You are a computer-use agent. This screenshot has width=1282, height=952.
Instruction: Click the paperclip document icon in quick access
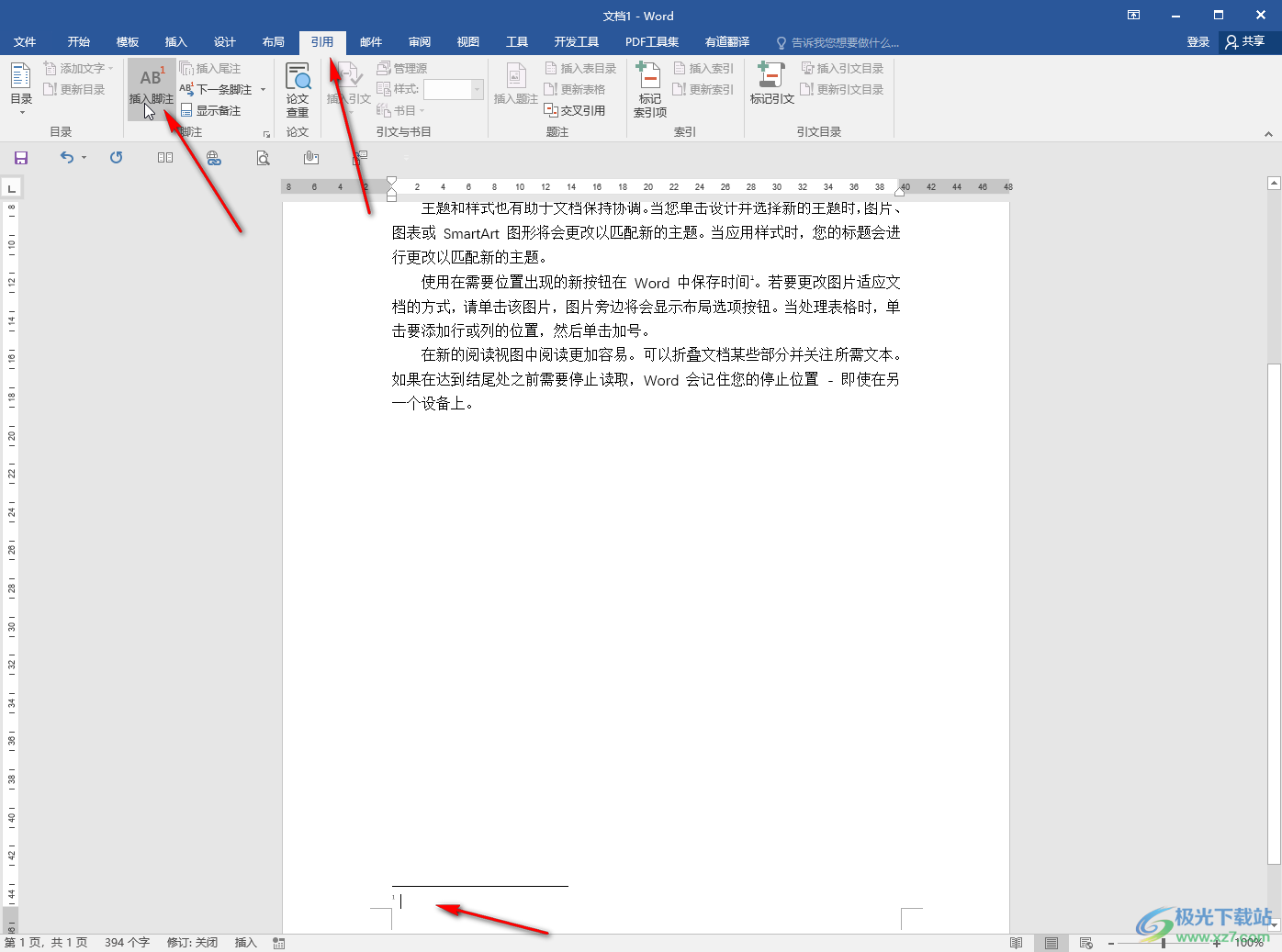311,158
